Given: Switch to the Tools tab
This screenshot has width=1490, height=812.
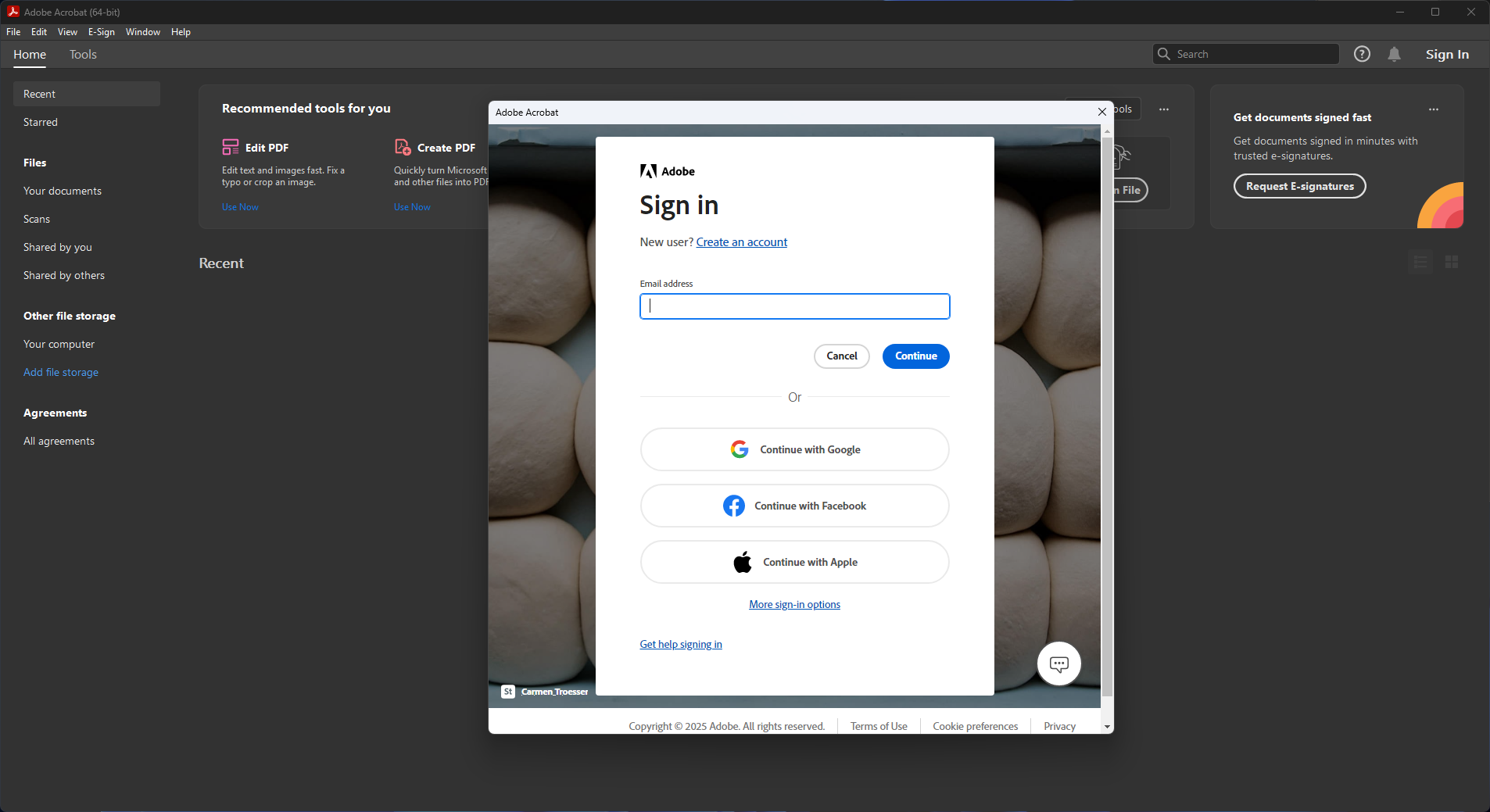Looking at the screenshot, I should point(83,55).
